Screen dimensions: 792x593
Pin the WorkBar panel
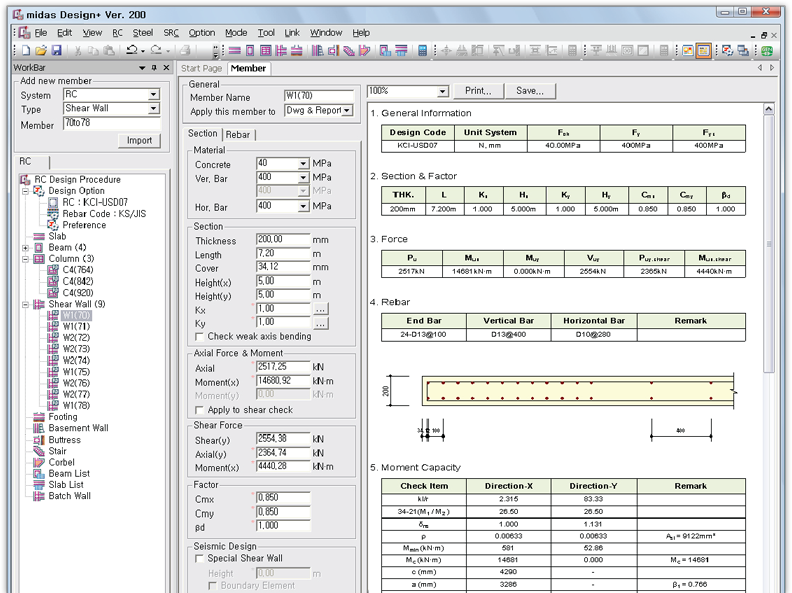pyautogui.click(x=154, y=68)
